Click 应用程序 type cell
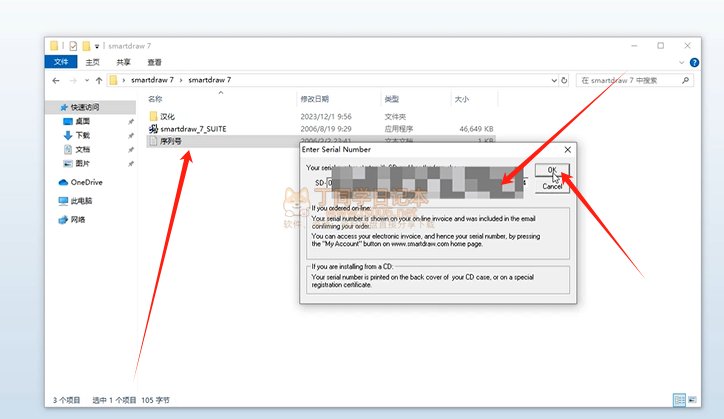This screenshot has width=724, height=419. tap(398, 129)
